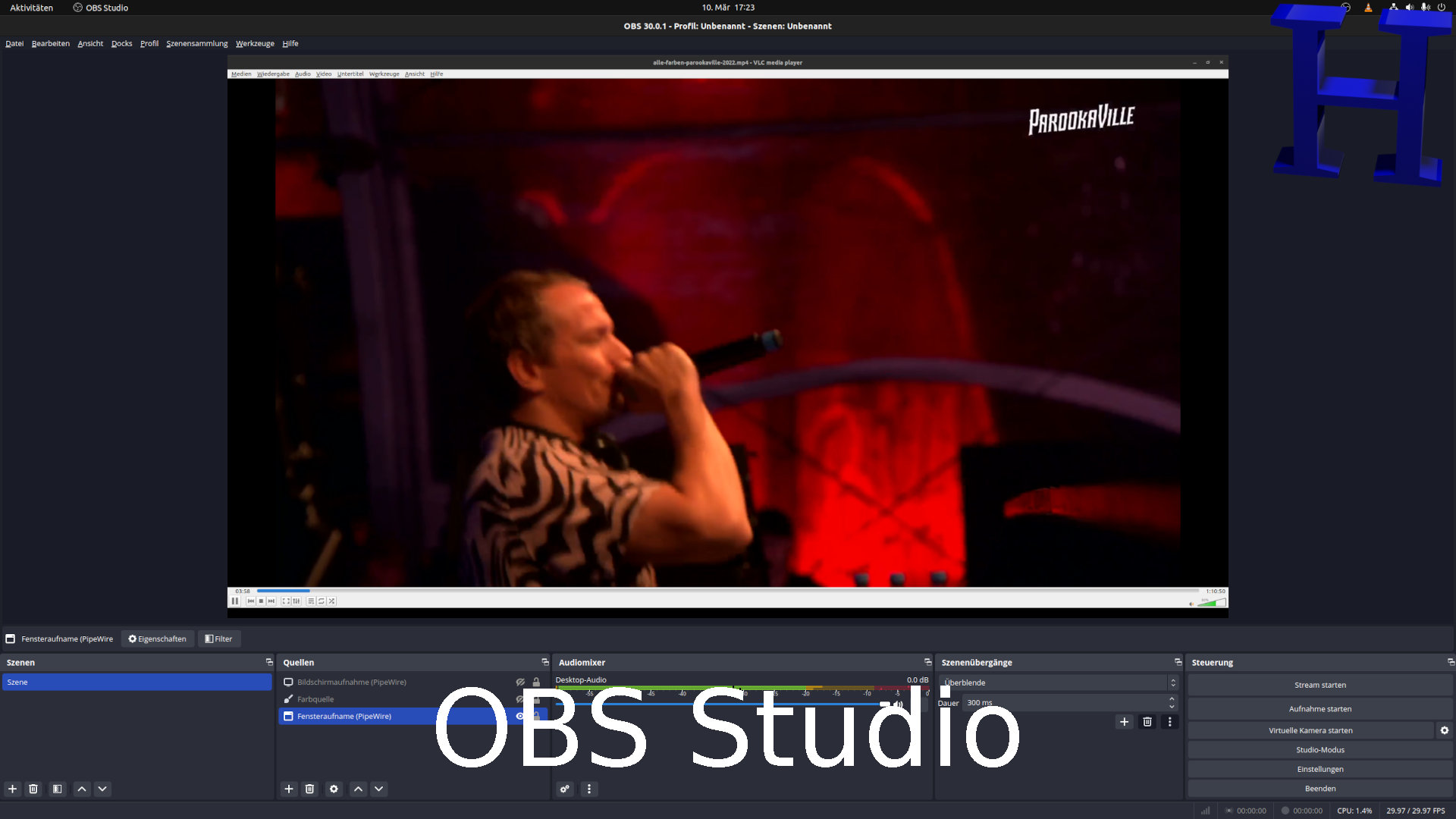The height and width of the screenshot is (819, 1456).
Task: Undock the Steuerung panel
Action: 1451,662
